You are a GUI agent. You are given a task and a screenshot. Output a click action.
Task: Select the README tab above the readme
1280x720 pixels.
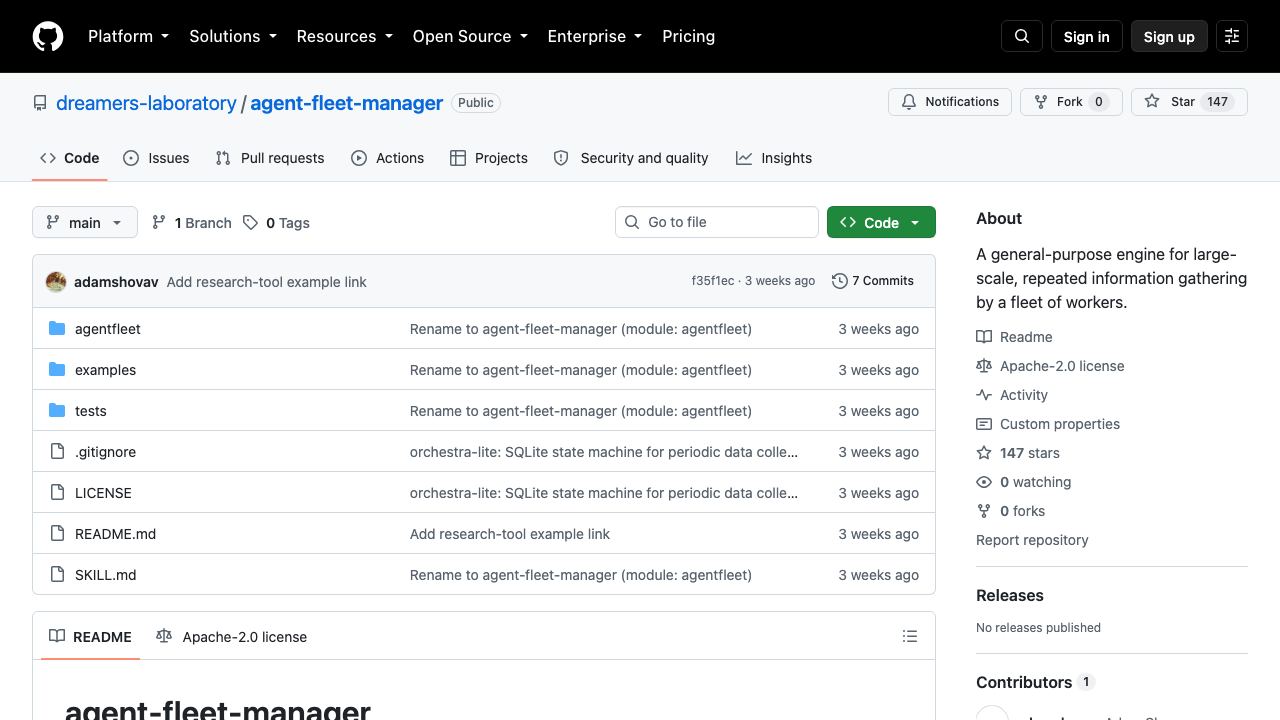click(x=91, y=637)
